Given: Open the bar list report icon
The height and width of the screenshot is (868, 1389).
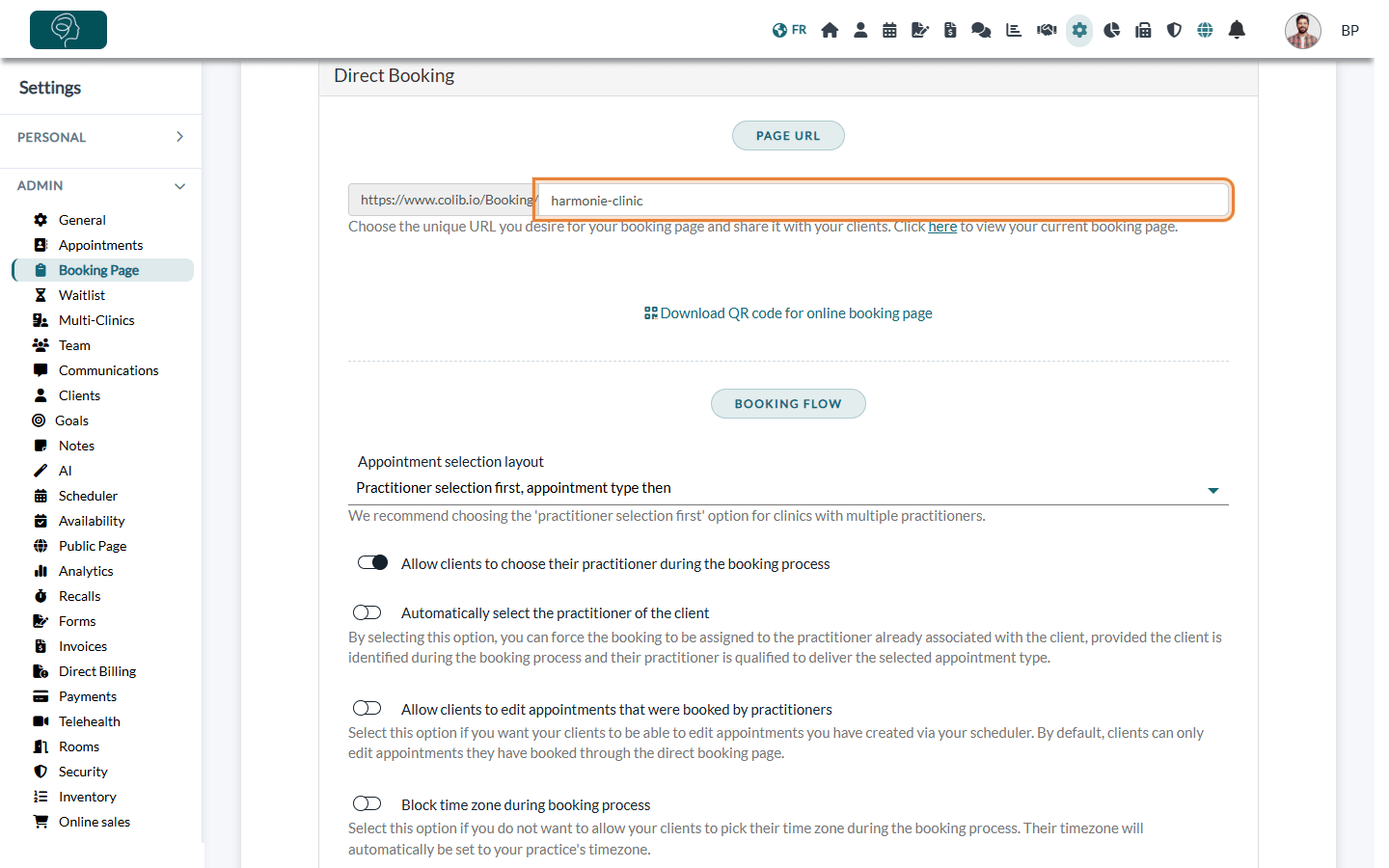Looking at the screenshot, I should [x=1014, y=30].
